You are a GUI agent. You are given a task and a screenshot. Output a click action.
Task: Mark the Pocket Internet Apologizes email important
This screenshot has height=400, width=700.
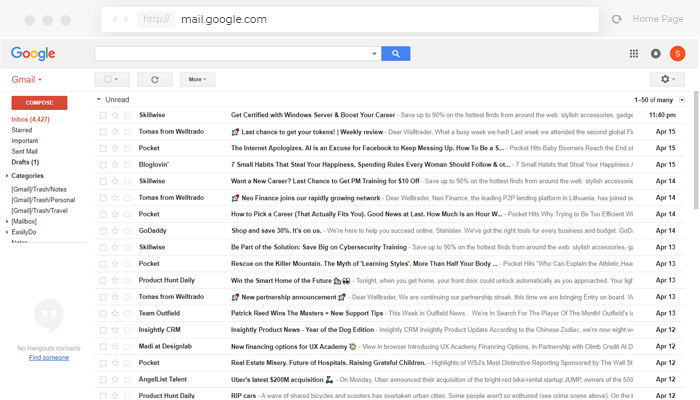127,148
